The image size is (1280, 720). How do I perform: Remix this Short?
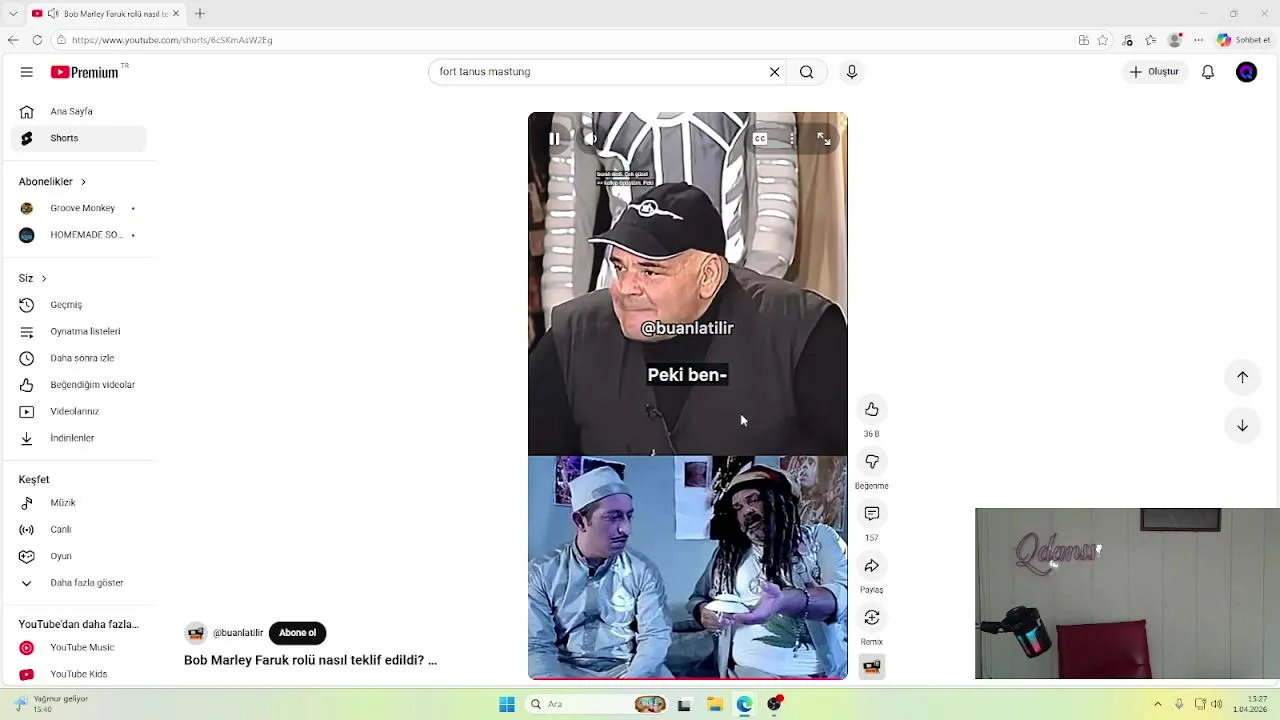coord(872,617)
